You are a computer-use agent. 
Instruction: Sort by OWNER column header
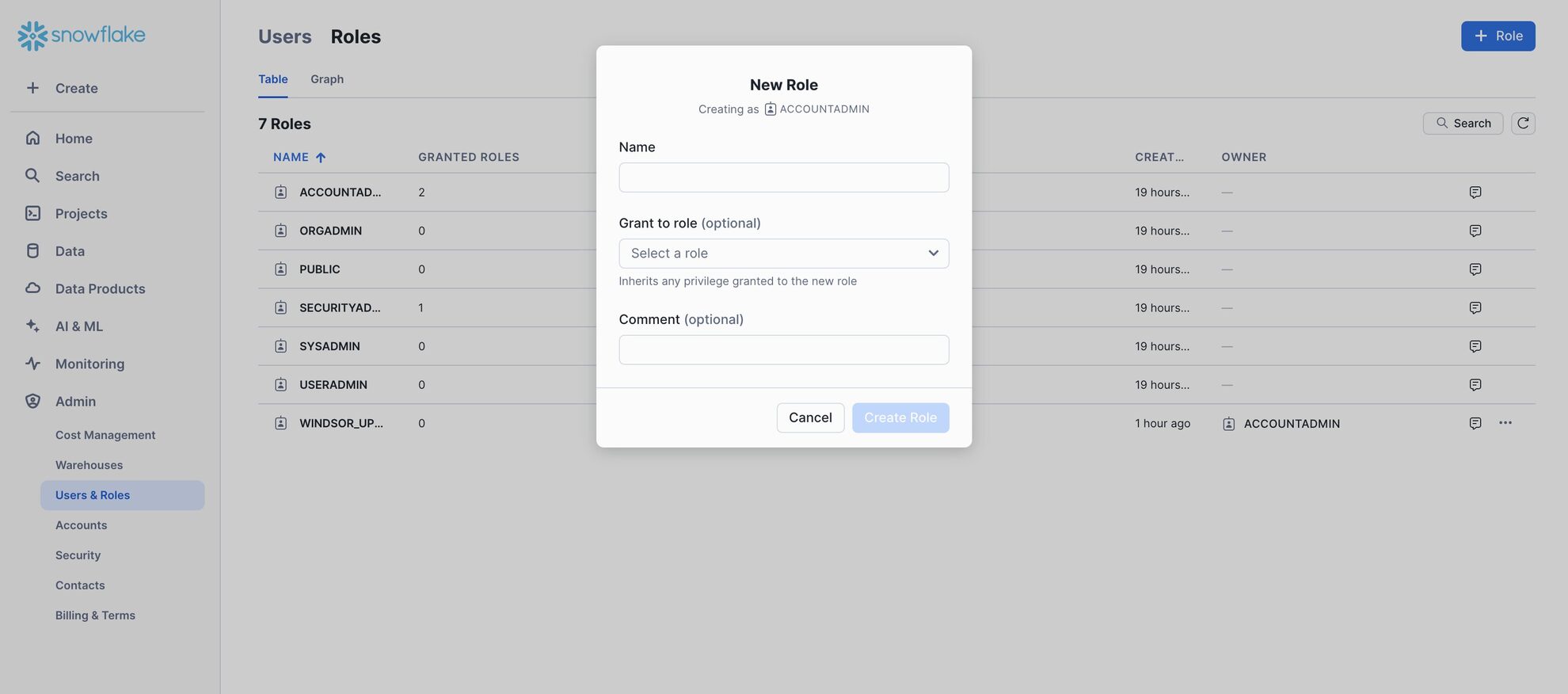(1243, 157)
